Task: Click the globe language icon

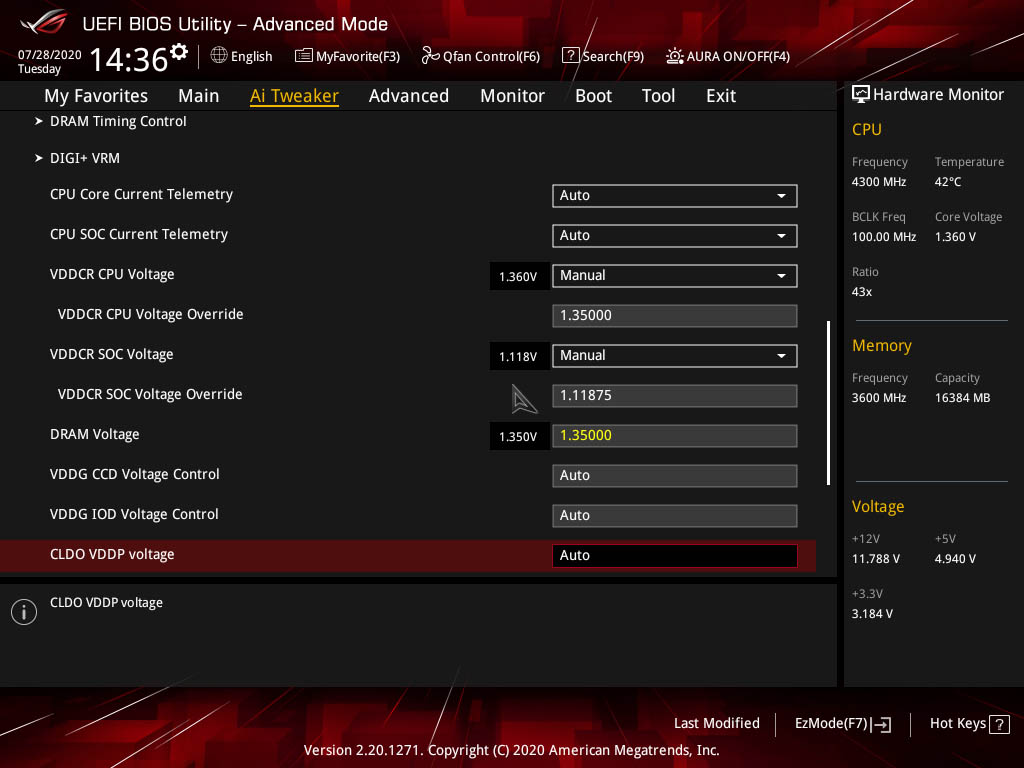Action: (219, 56)
